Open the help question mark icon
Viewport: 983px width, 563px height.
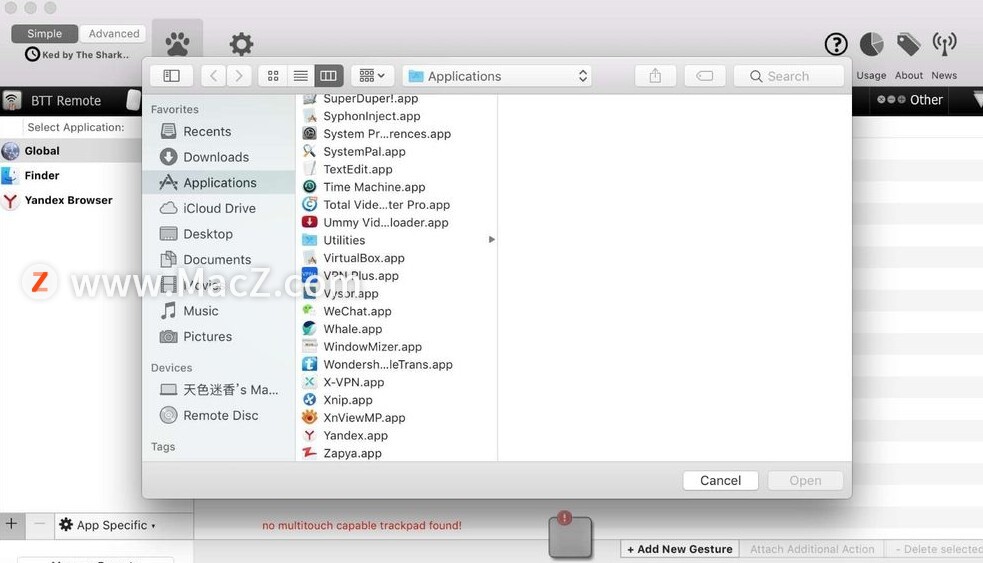(836, 44)
